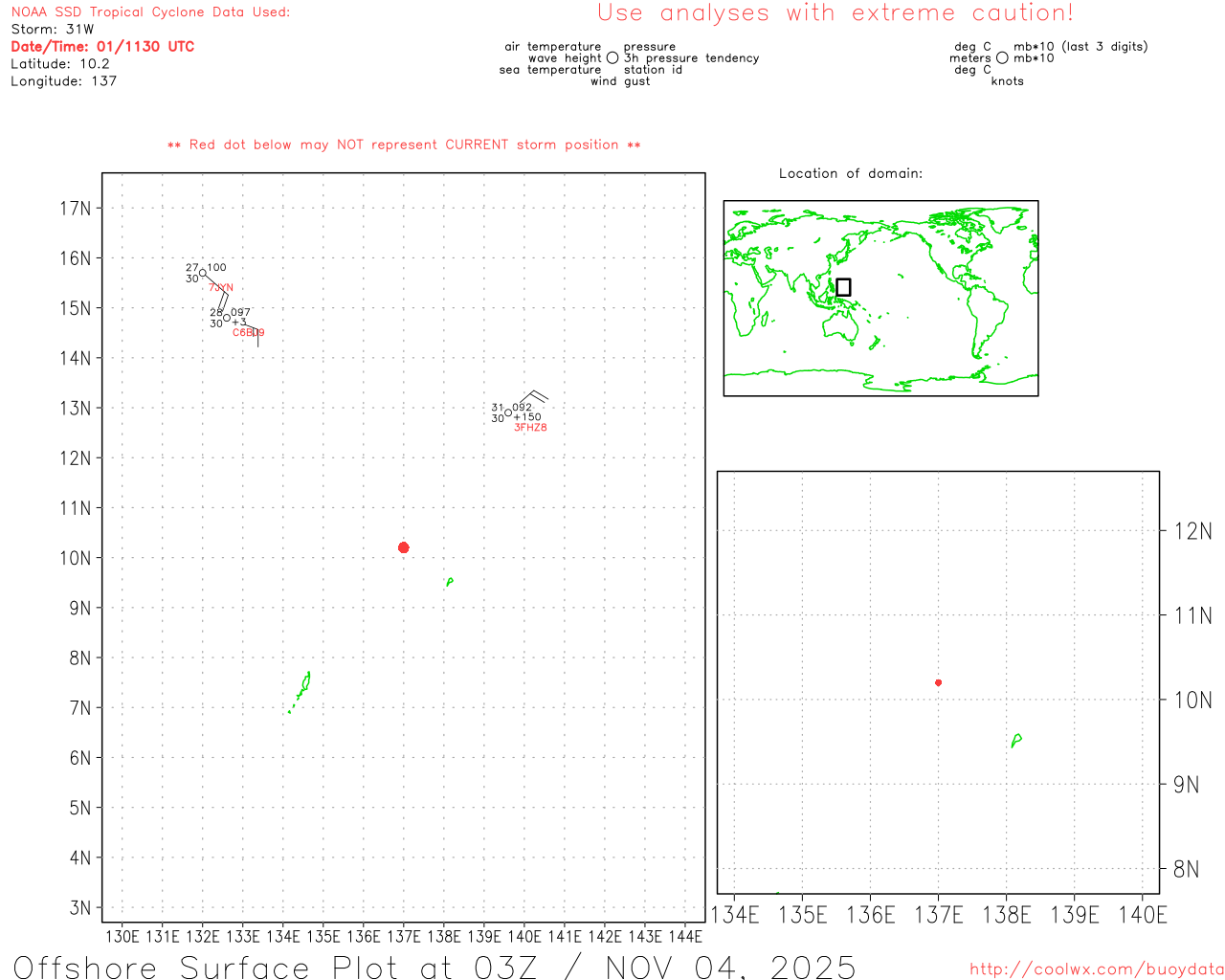Click 'Location of domain:' label
The height and width of the screenshot is (980, 1225).
[851, 173]
